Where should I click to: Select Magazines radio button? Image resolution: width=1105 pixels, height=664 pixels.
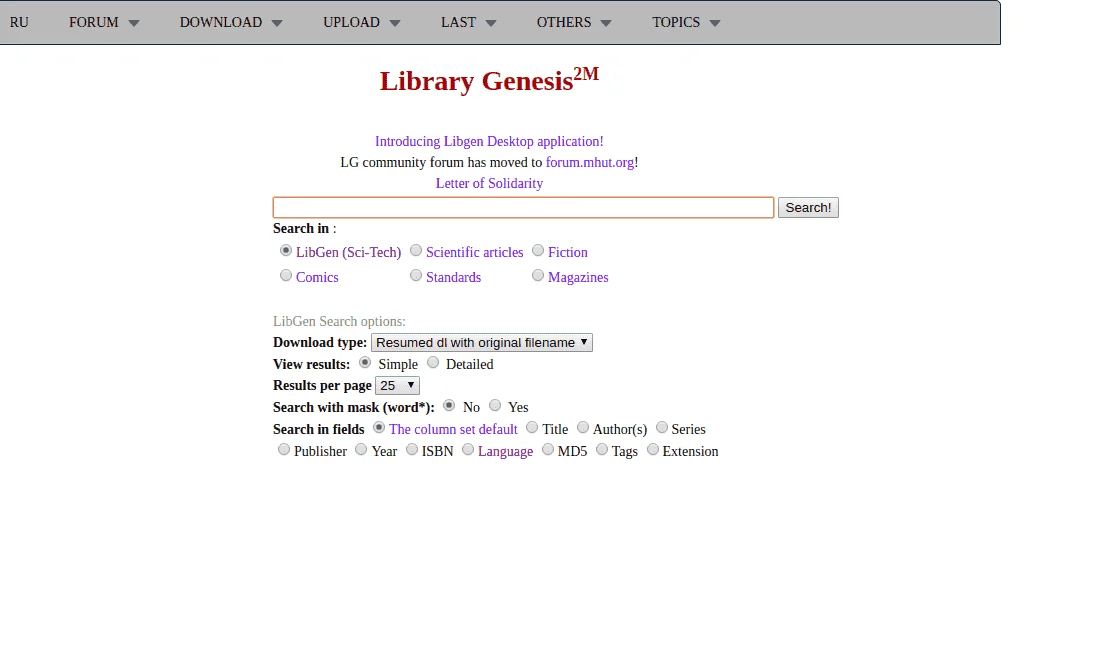click(x=538, y=276)
